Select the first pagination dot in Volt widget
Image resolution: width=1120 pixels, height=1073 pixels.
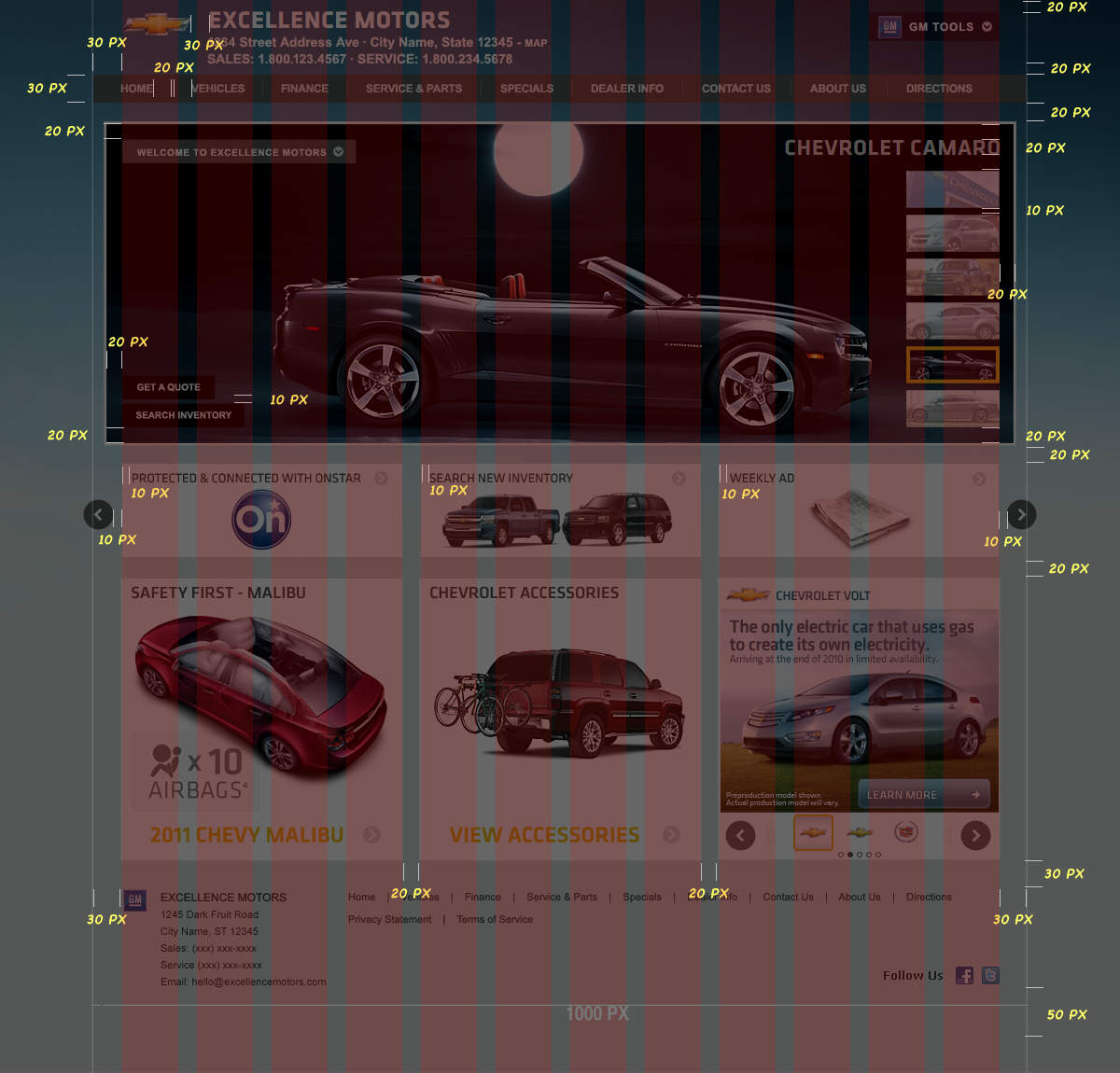841,855
